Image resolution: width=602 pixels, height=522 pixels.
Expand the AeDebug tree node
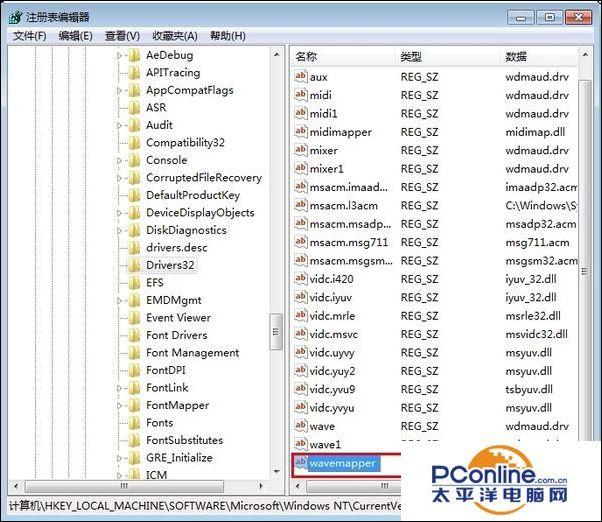tap(119, 56)
